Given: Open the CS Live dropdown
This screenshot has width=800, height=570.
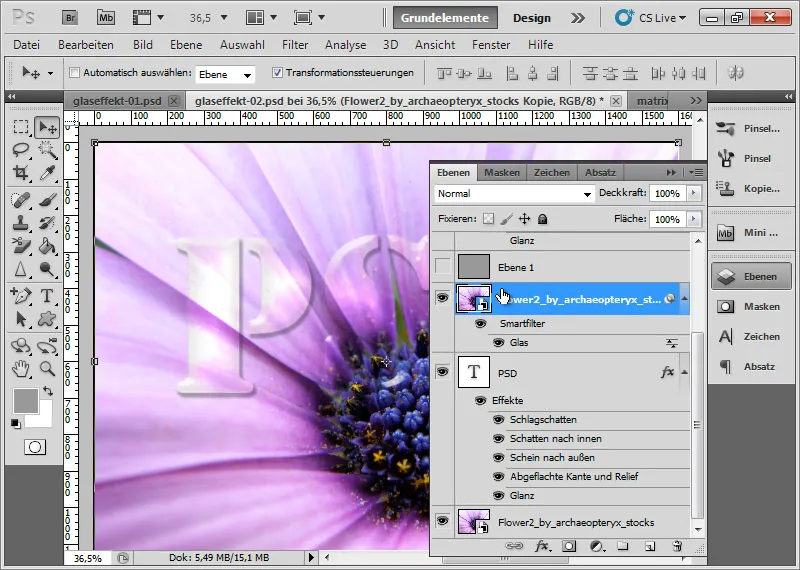Looking at the screenshot, I should click(x=651, y=18).
